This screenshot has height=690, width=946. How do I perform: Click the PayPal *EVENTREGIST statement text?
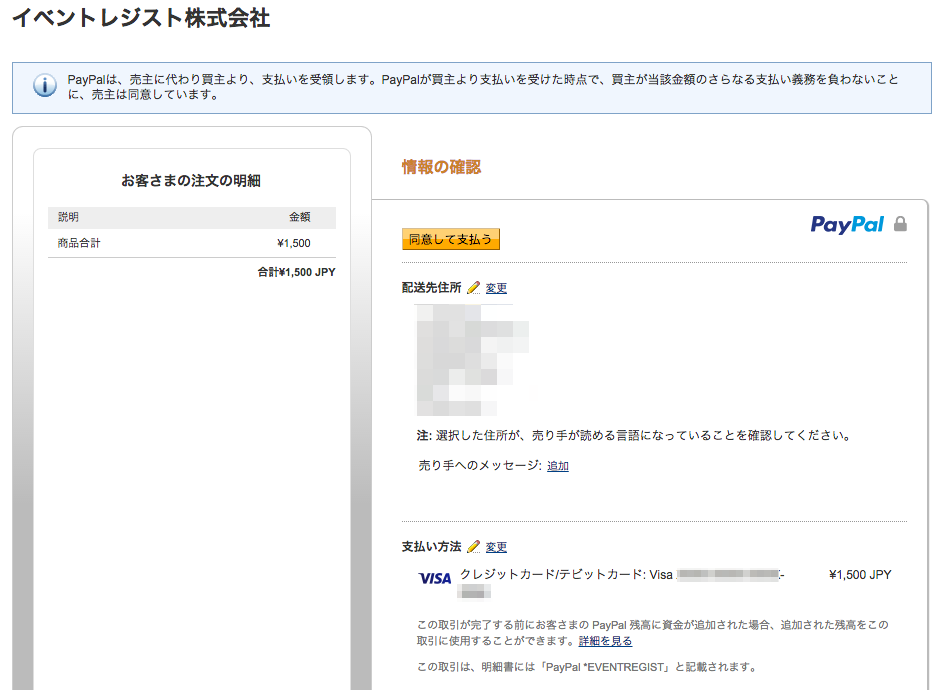click(x=586, y=667)
